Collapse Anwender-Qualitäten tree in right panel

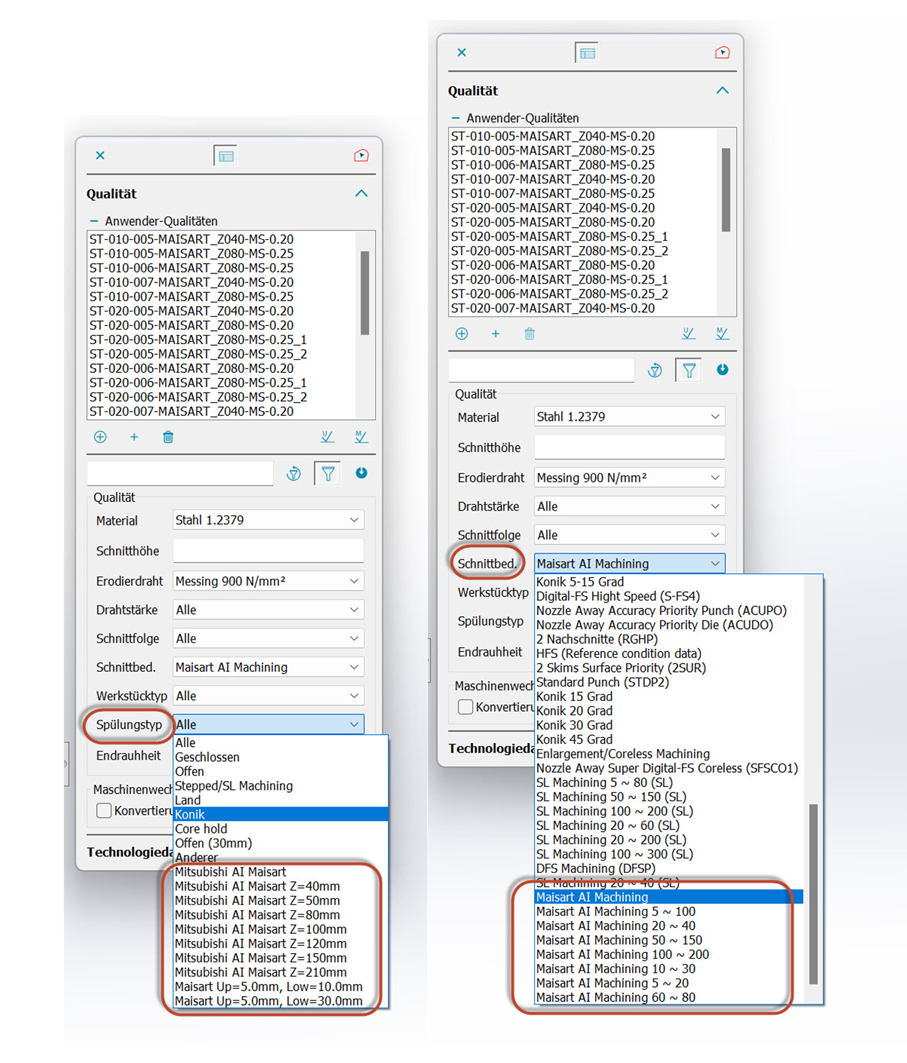tap(455, 118)
